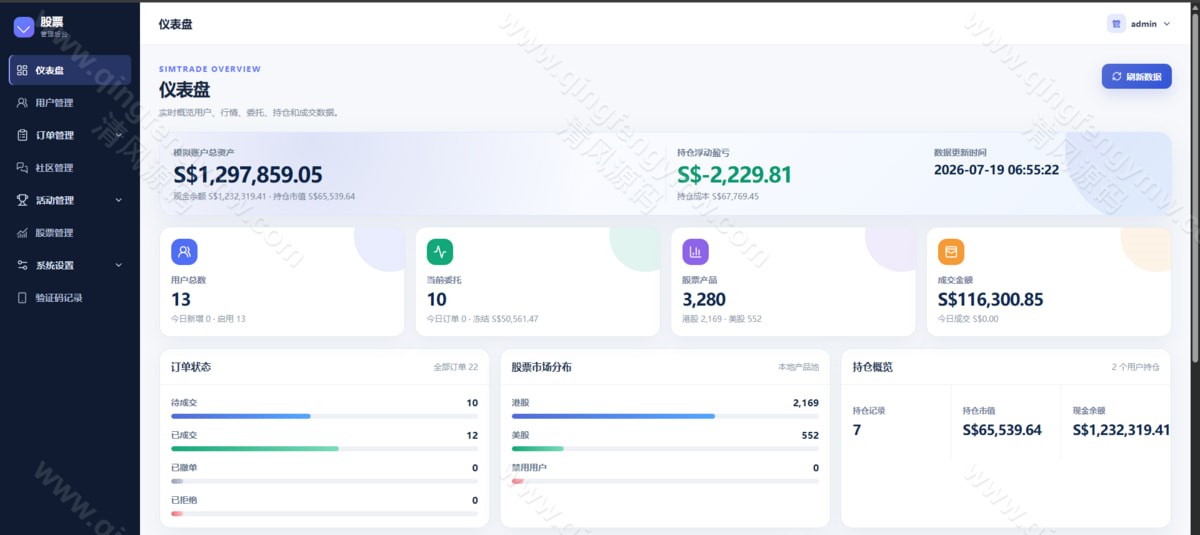Click the 今日新增 0 · 启用 13 subtitle
Viewport: 1200px width, 535px height.
tap(208, 319)
